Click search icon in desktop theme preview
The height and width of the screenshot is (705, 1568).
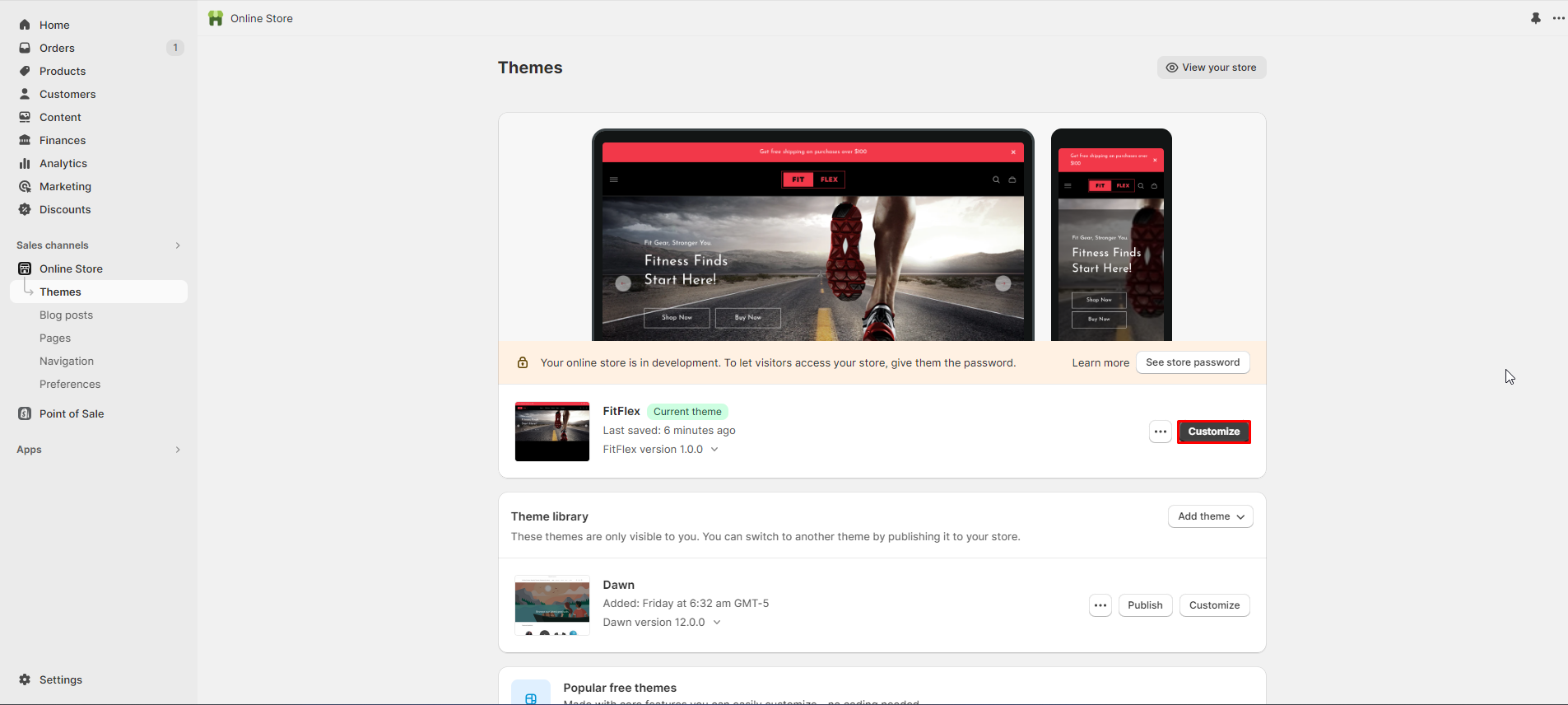(996, 180)
